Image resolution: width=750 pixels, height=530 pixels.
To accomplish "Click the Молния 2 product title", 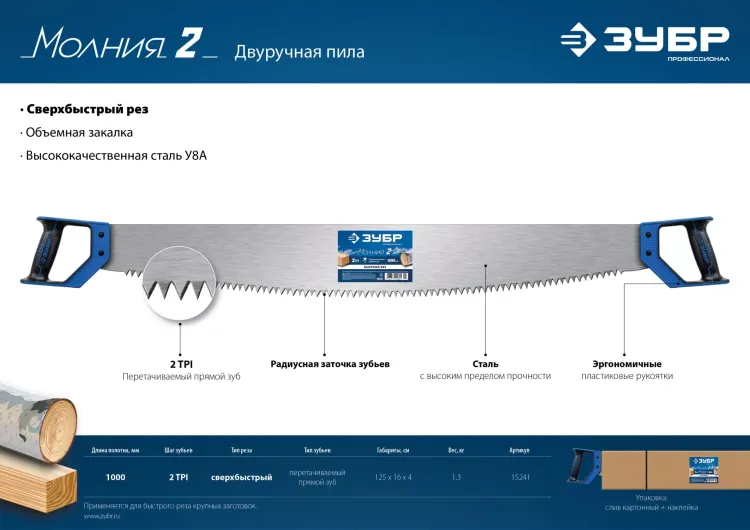I will pyautogui.click(x=119, y=44).
